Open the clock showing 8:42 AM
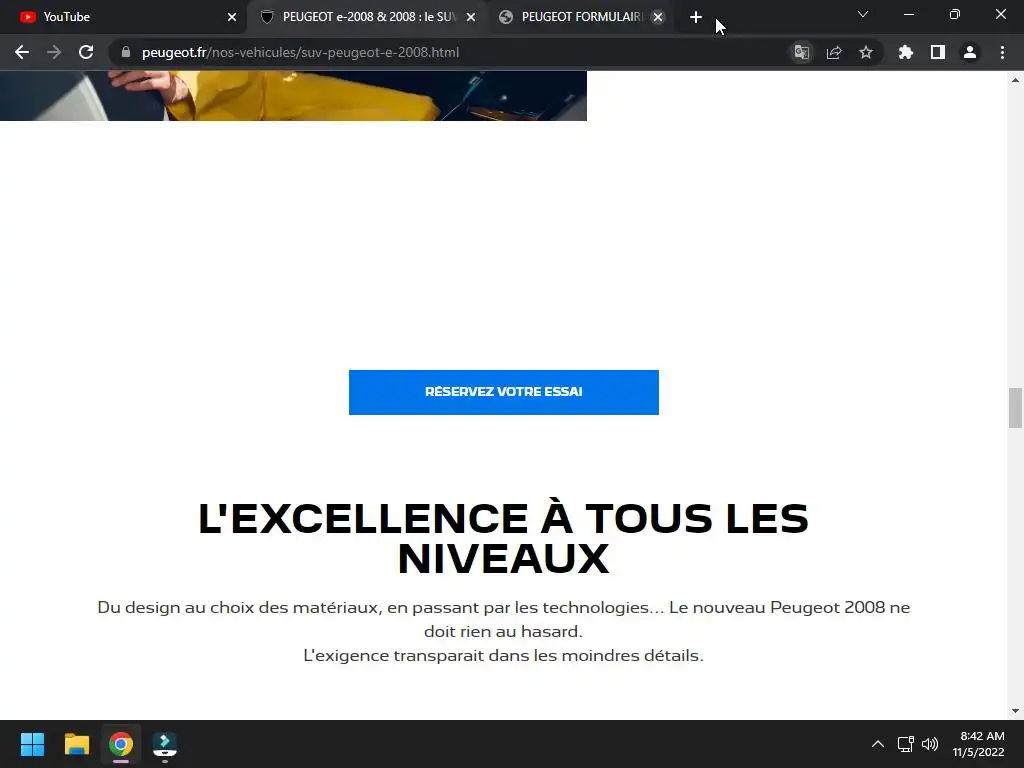The image size is (1024, 768). point(978,744)
